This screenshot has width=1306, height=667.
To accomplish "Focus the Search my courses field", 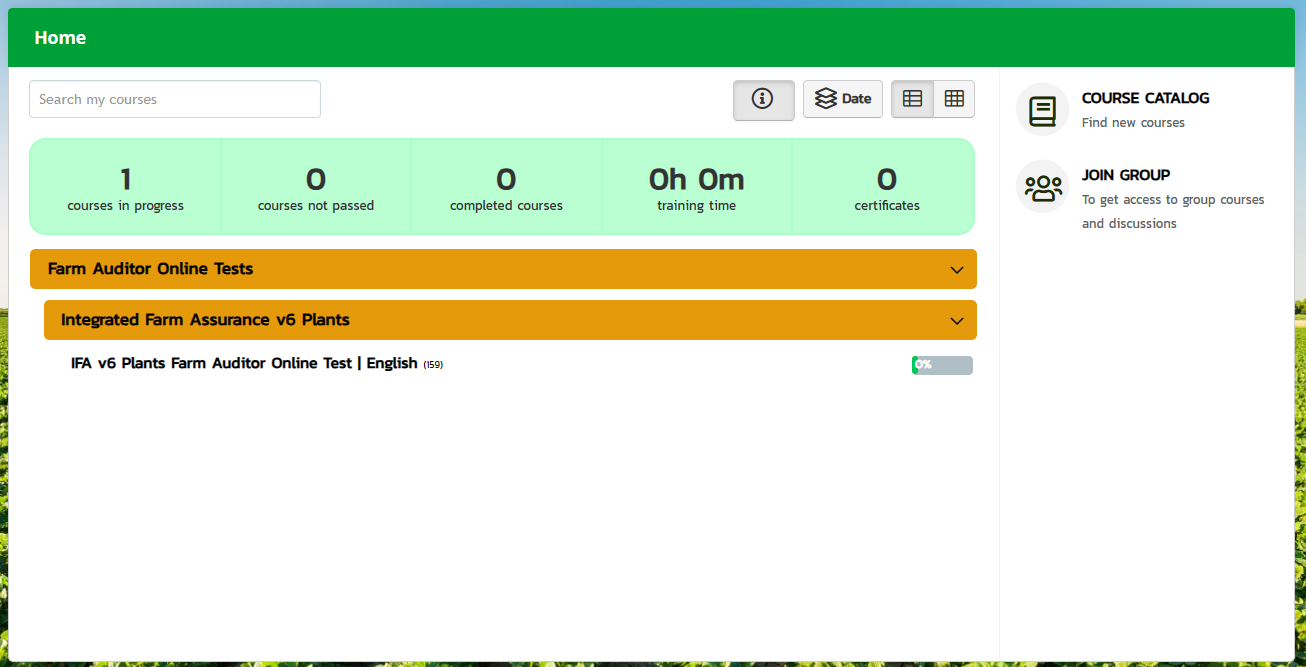I will (x=175, y=99).
